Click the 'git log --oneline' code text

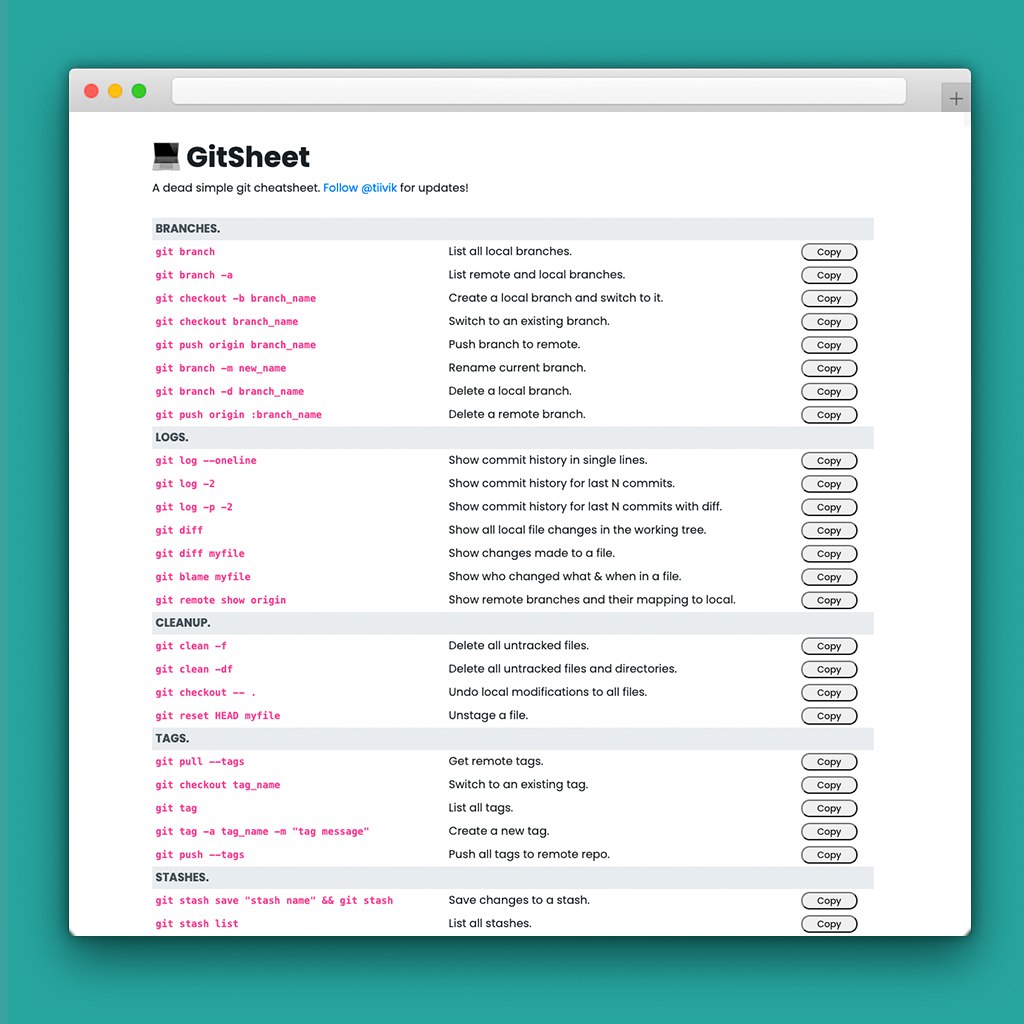pos(206,460)
